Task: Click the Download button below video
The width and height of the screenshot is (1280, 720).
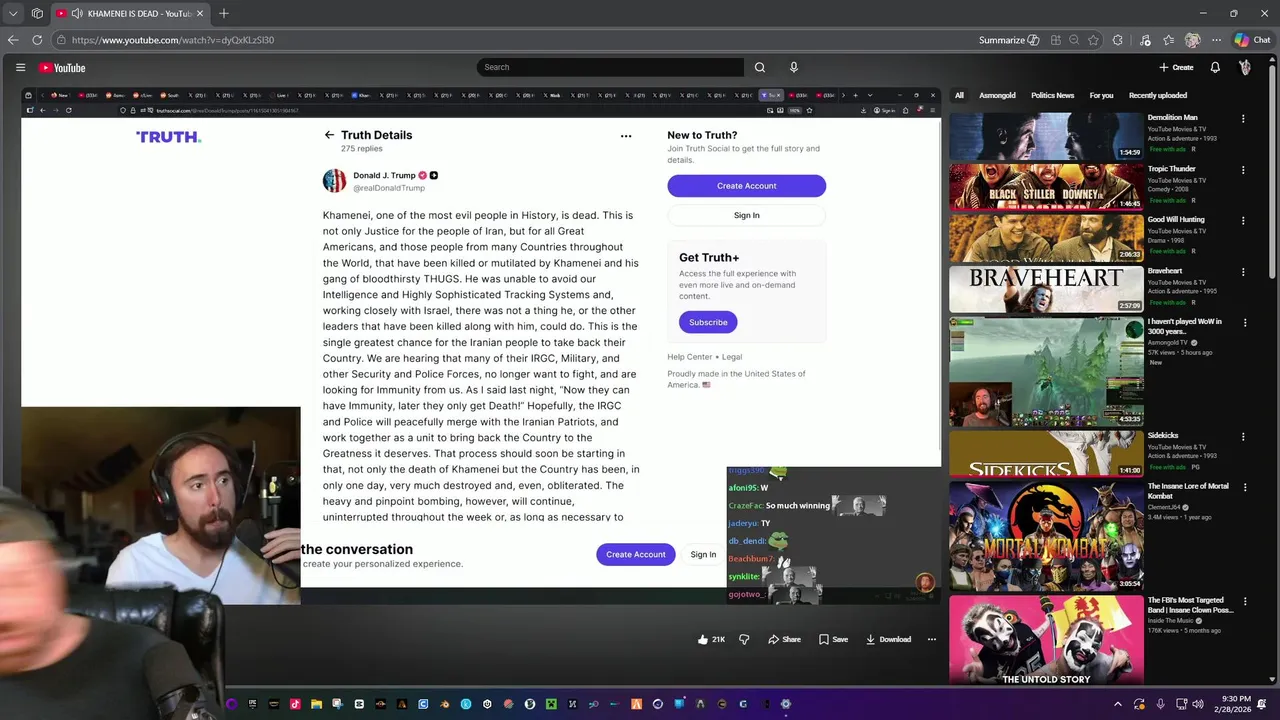Action: coord(888,639)
